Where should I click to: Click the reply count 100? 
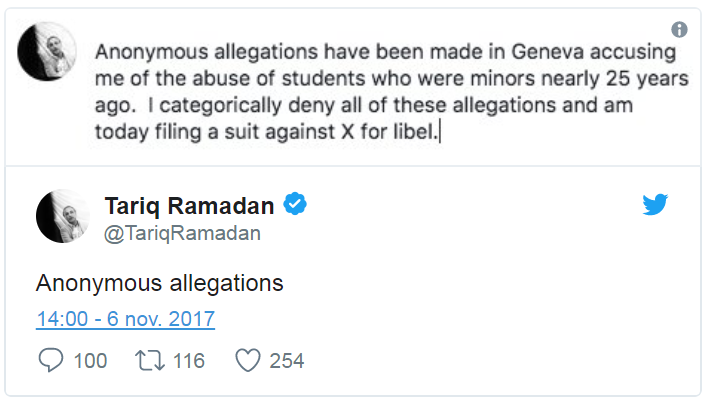[90, 360]
